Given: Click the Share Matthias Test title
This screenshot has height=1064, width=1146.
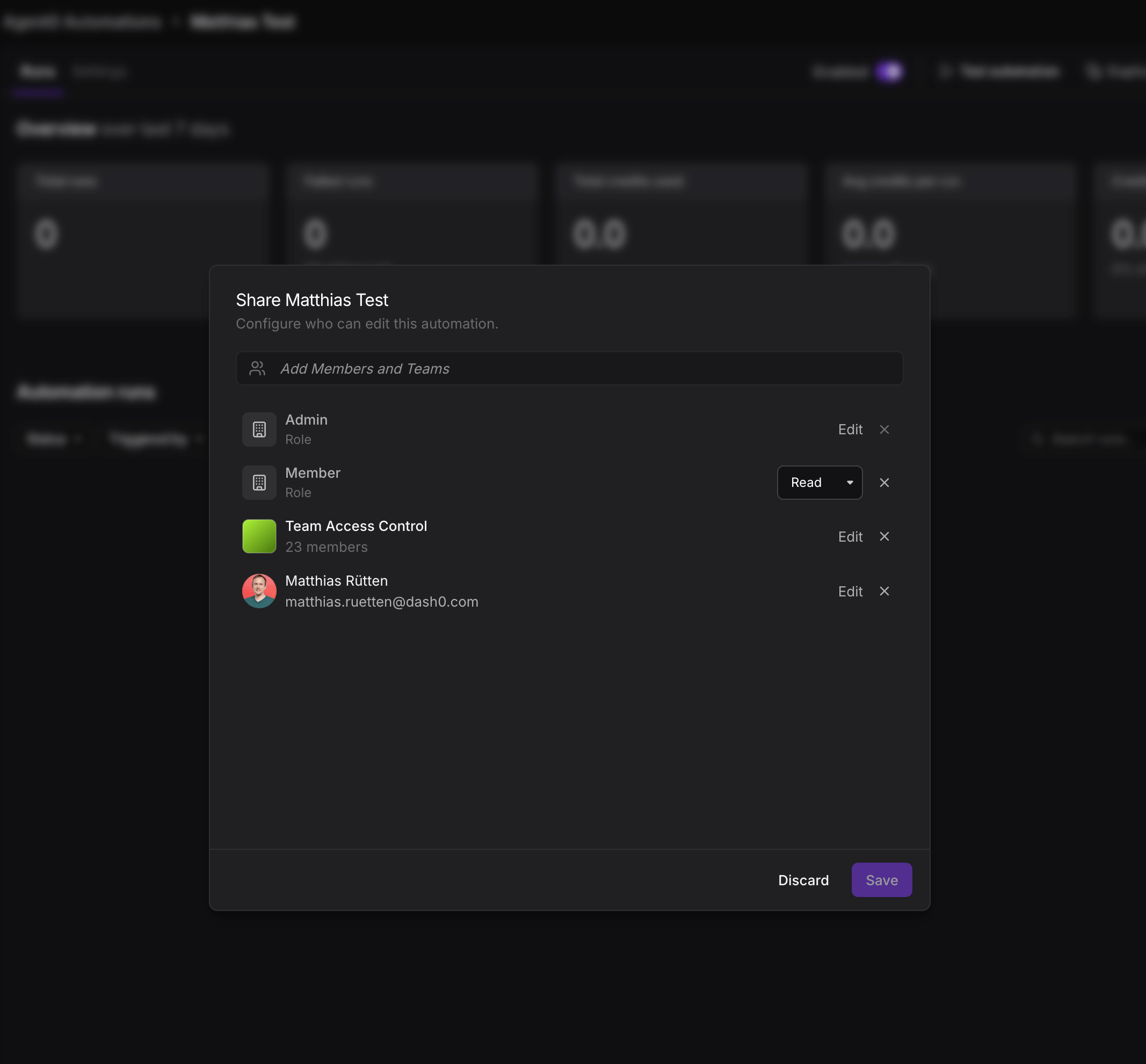Looking at the screenshot, I should 312,300.
